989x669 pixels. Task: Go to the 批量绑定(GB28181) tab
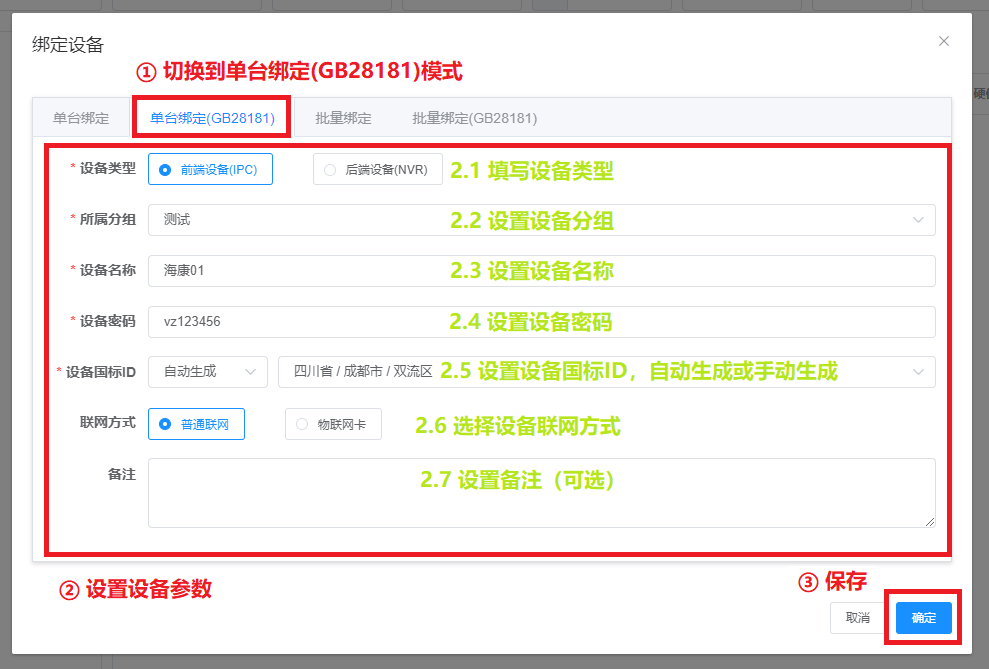tap(474, 118)
